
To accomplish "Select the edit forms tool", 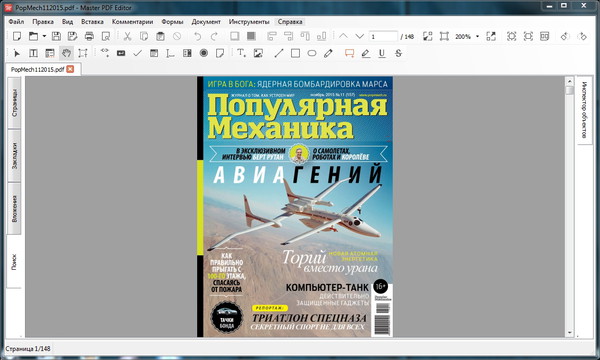I will [50, 53].
